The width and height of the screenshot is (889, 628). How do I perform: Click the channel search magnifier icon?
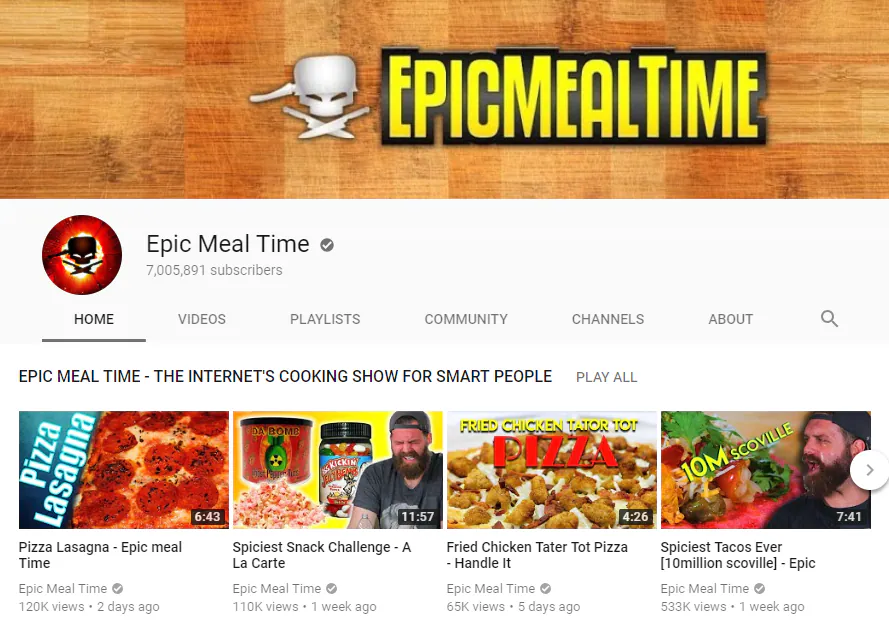coord(829,319)
